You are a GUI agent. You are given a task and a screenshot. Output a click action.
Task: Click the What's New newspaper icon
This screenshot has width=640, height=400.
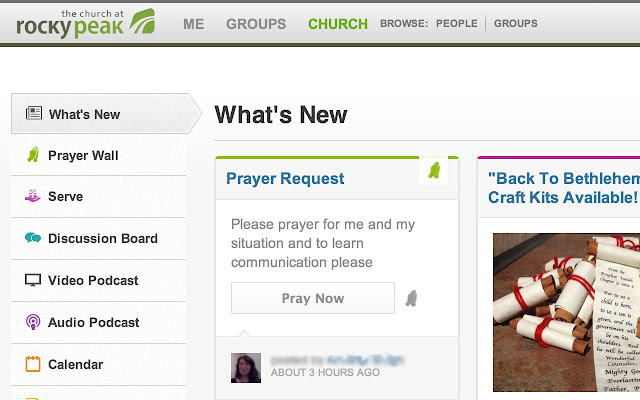pos(34,113)
